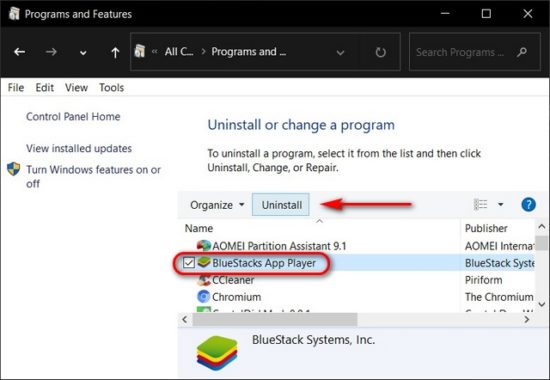Open the View installed updates link

[x=79, y=148]
